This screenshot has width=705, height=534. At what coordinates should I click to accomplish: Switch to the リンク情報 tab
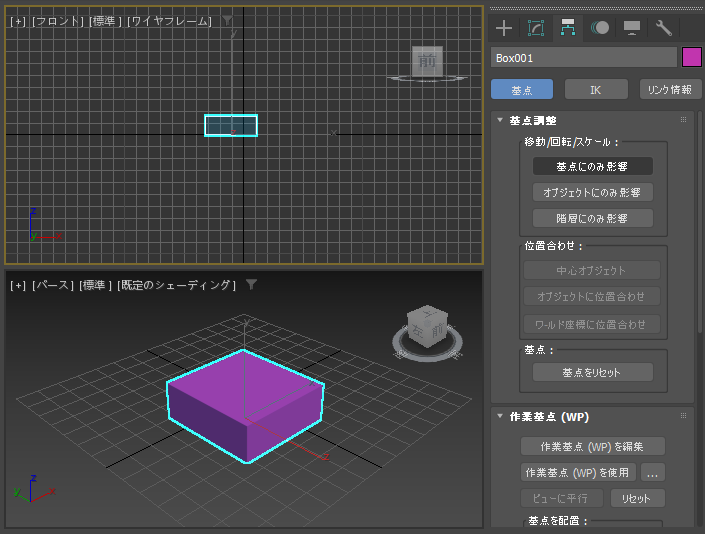click(x=670, y=89)
